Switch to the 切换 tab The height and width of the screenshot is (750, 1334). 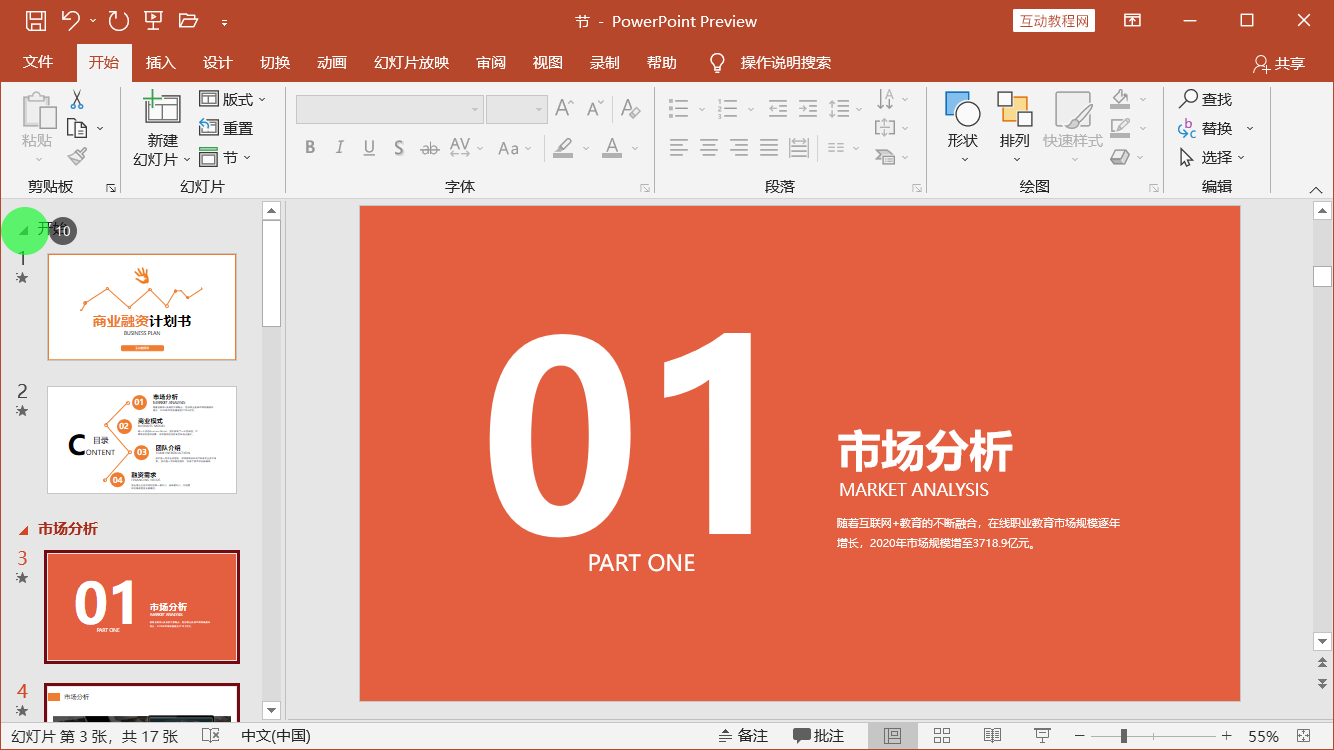tap(275, 62)
